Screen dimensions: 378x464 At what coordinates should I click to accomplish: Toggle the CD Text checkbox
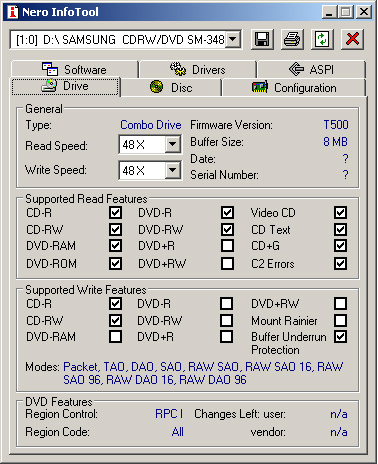[x=340, y=229]
